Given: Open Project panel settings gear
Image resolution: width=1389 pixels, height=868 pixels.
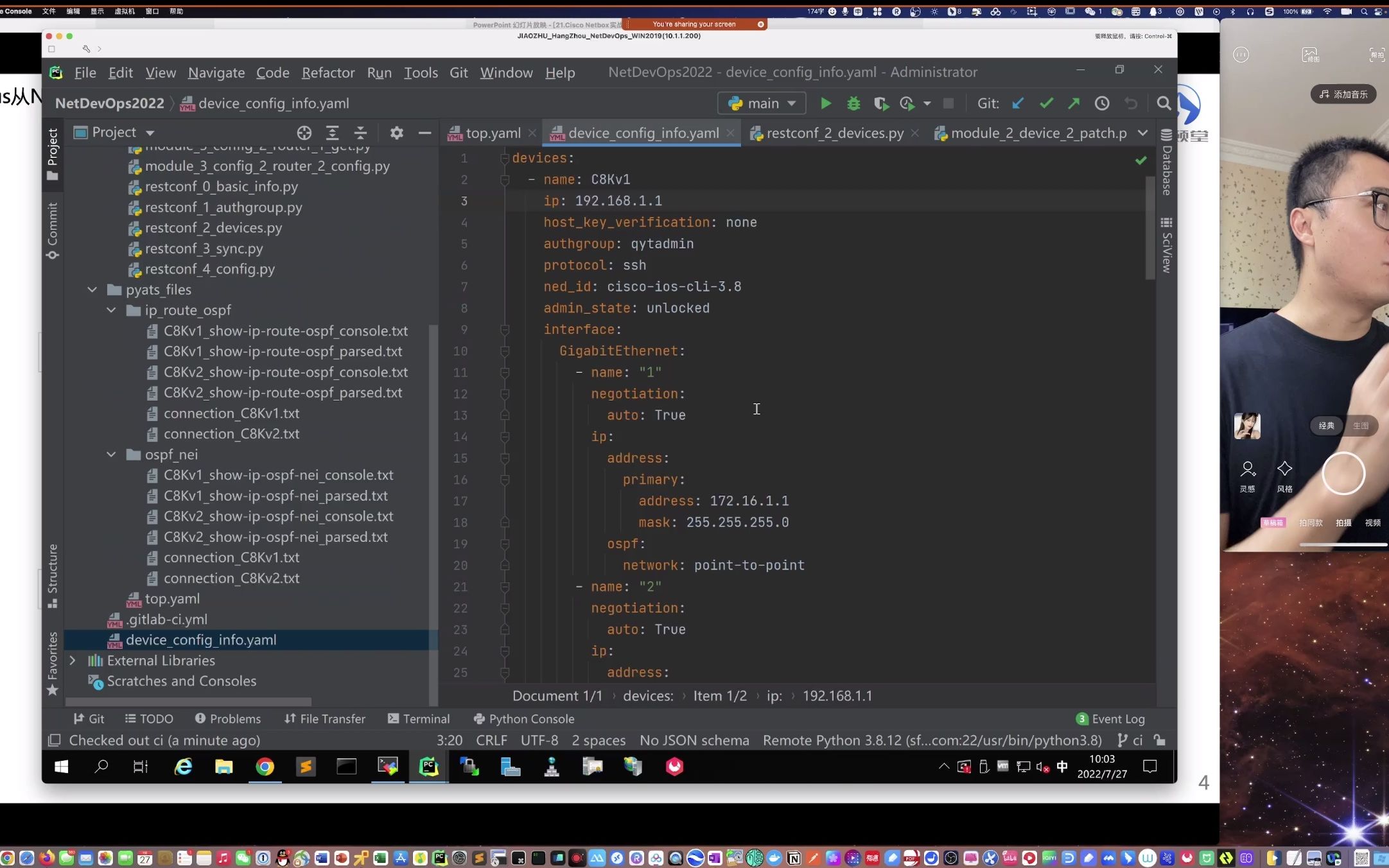Looking at the screenshot, I should [397, 133].
